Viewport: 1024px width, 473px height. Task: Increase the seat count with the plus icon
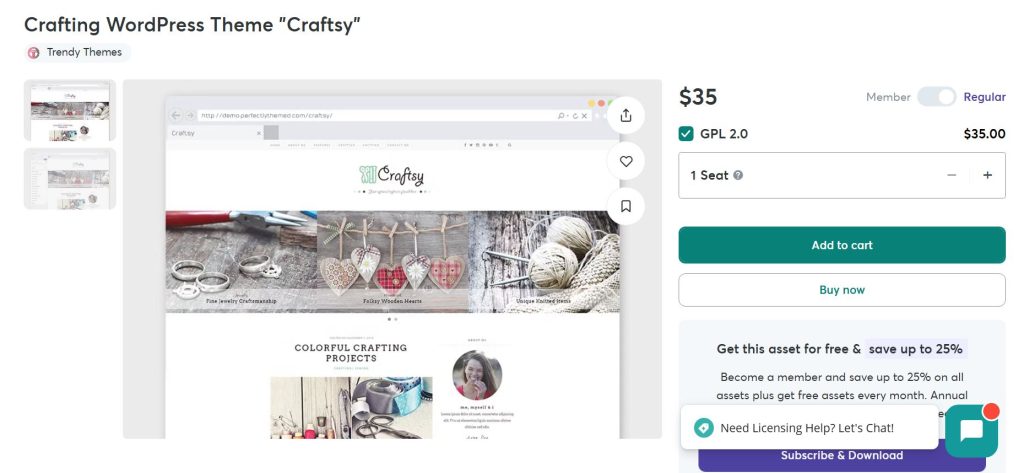tap(987, 175)
